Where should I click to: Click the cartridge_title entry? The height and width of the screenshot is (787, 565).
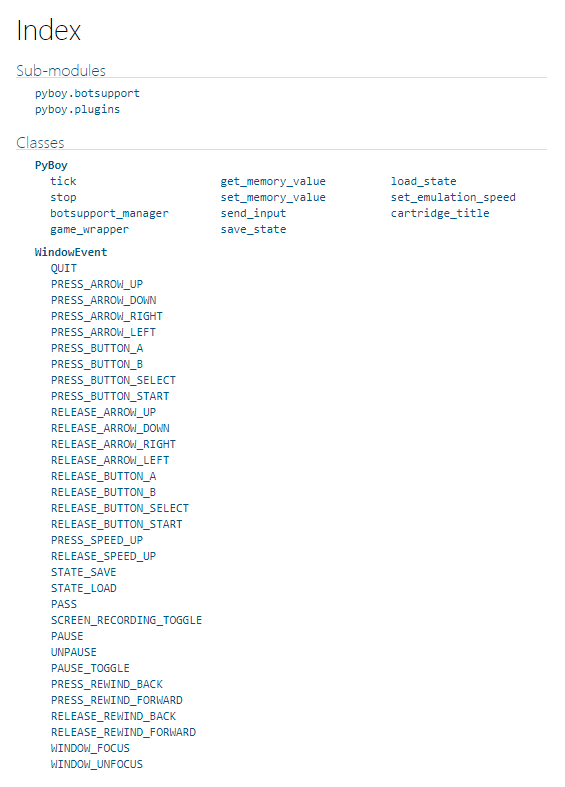pos(440,213)
